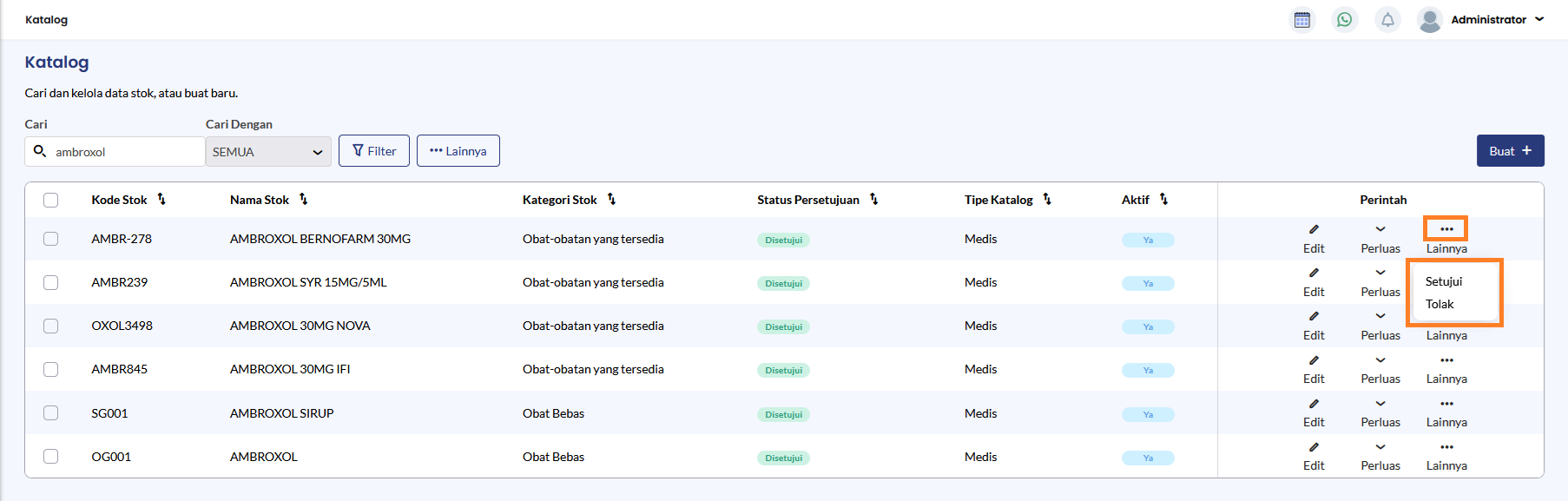Tick the checkbox for AMBR-278 row
The image size is (1568, 501).
pyautogui.click(x=51, y=239)
